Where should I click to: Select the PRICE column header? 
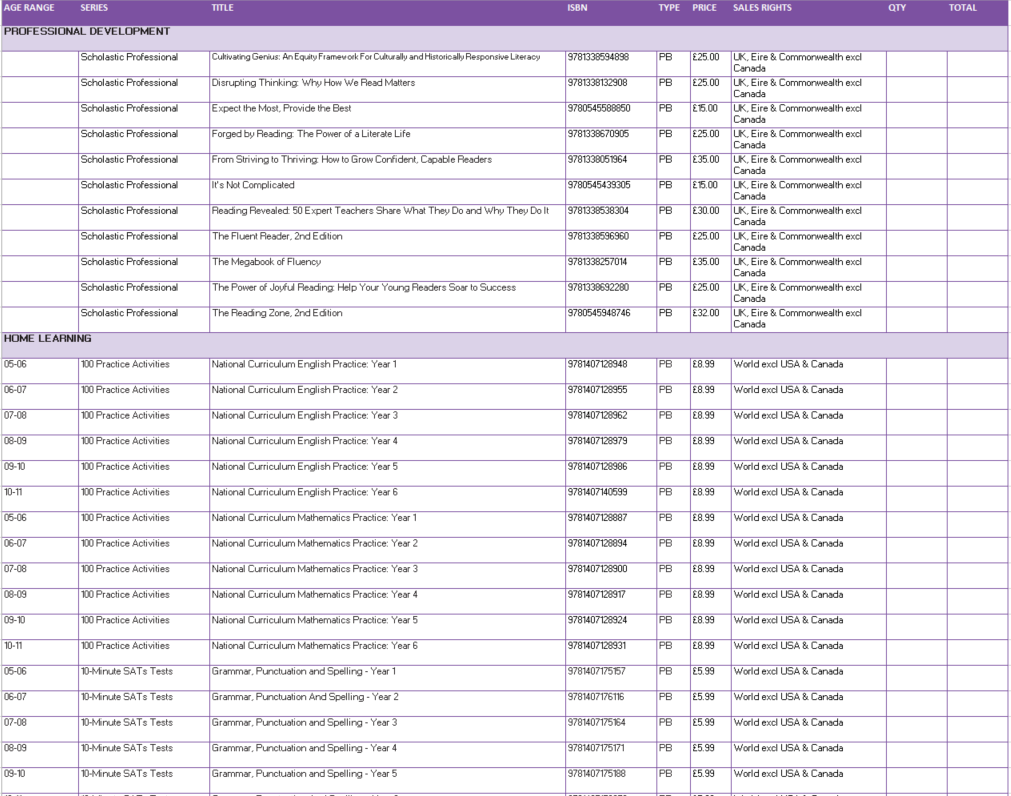coord(704,8)
